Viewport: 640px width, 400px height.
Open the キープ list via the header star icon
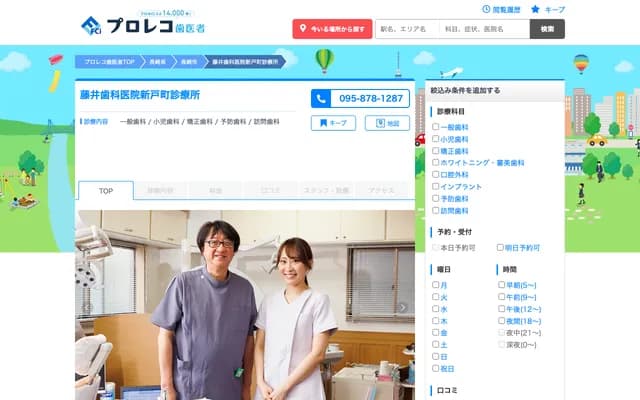535,9
